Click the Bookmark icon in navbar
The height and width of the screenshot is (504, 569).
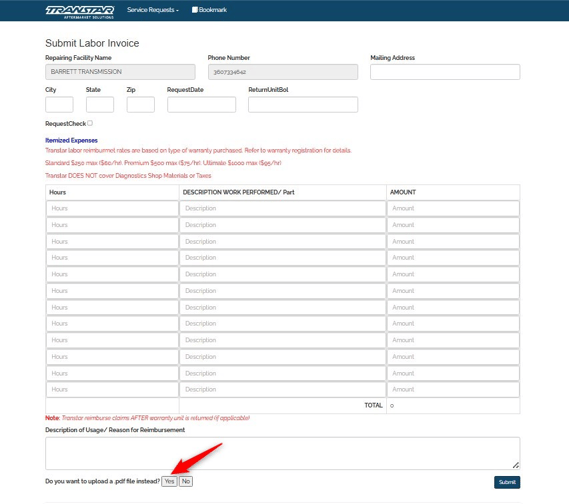(x=195, y=10)
